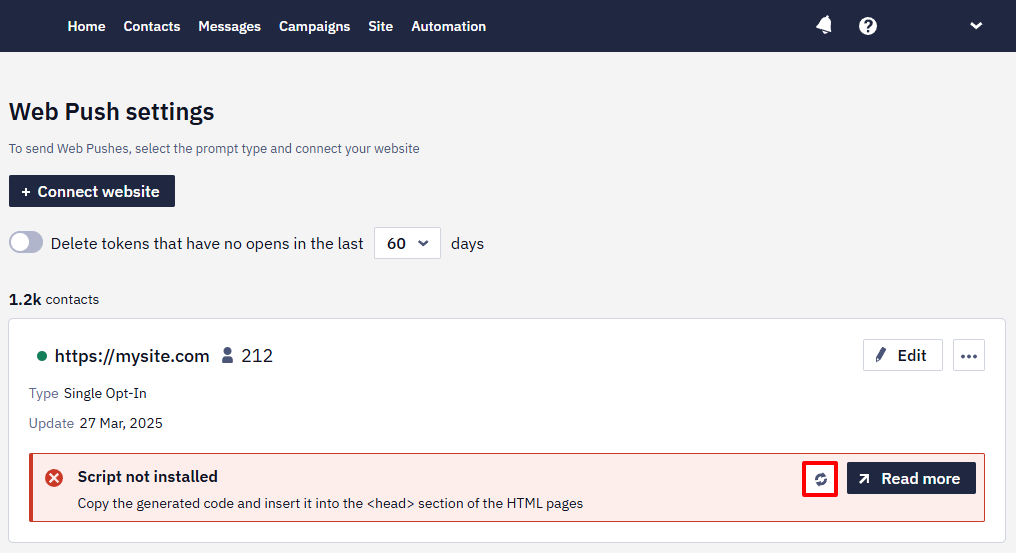
Task: Open the help question mark icon
Action: click(868, 26)
